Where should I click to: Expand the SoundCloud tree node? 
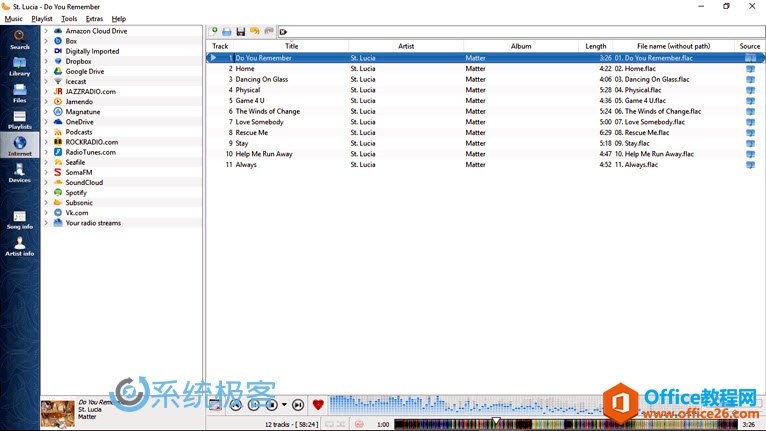(46, 182)
